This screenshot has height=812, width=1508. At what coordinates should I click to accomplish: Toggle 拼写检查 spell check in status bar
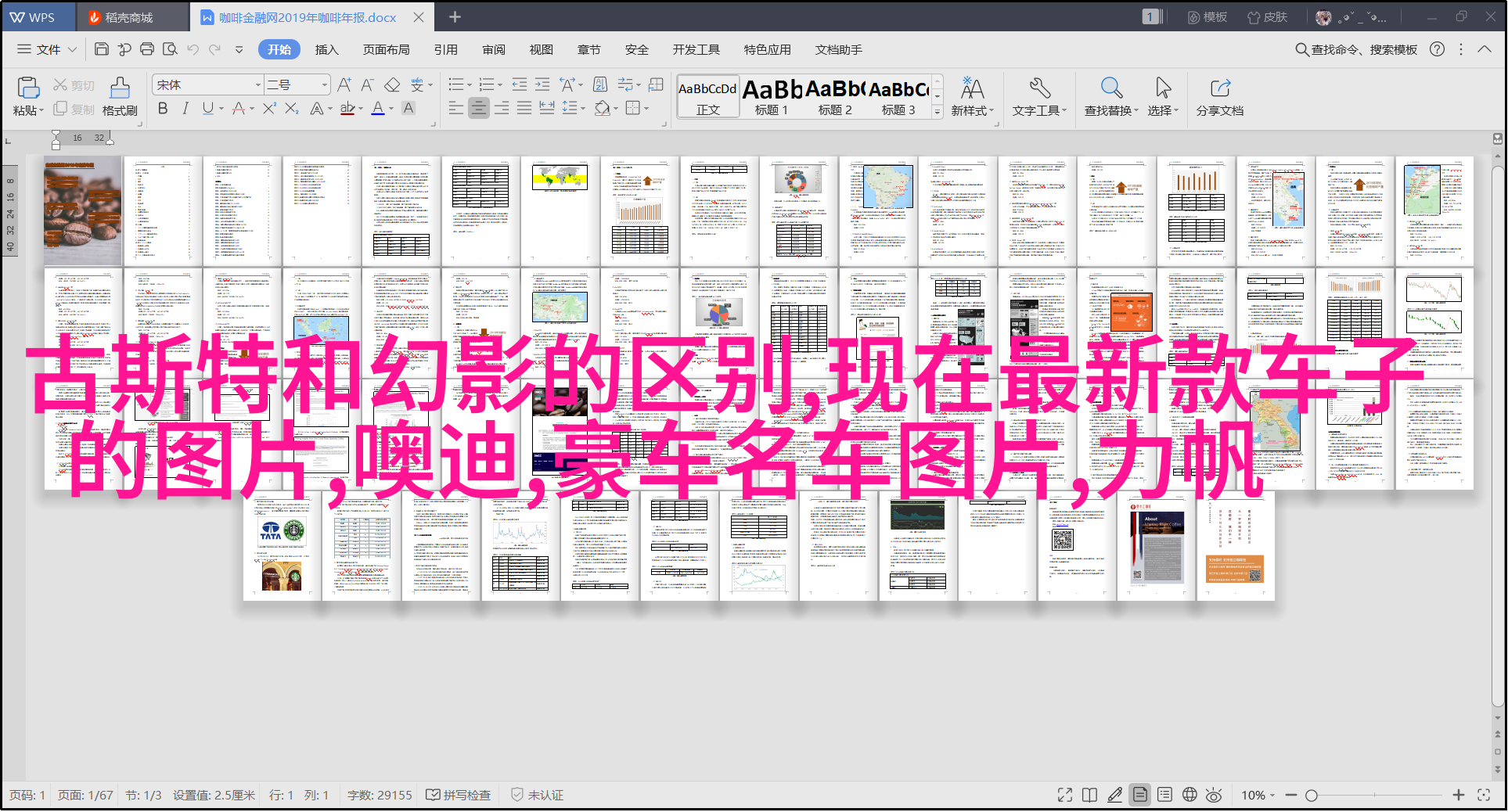(459, 795)
